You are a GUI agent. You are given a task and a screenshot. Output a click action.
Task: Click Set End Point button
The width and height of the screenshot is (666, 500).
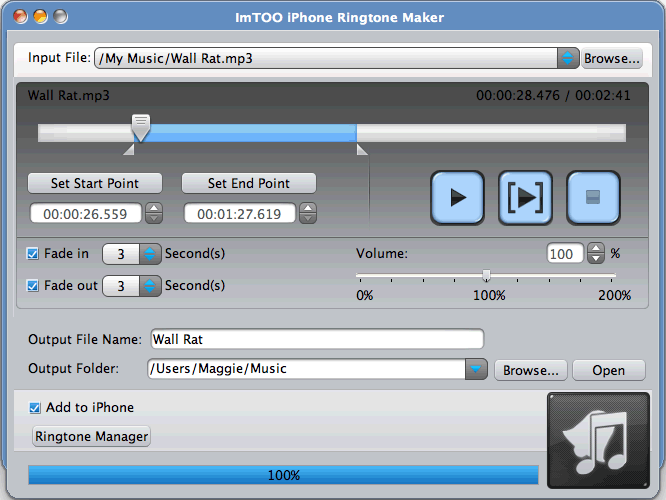coord(249,183)
